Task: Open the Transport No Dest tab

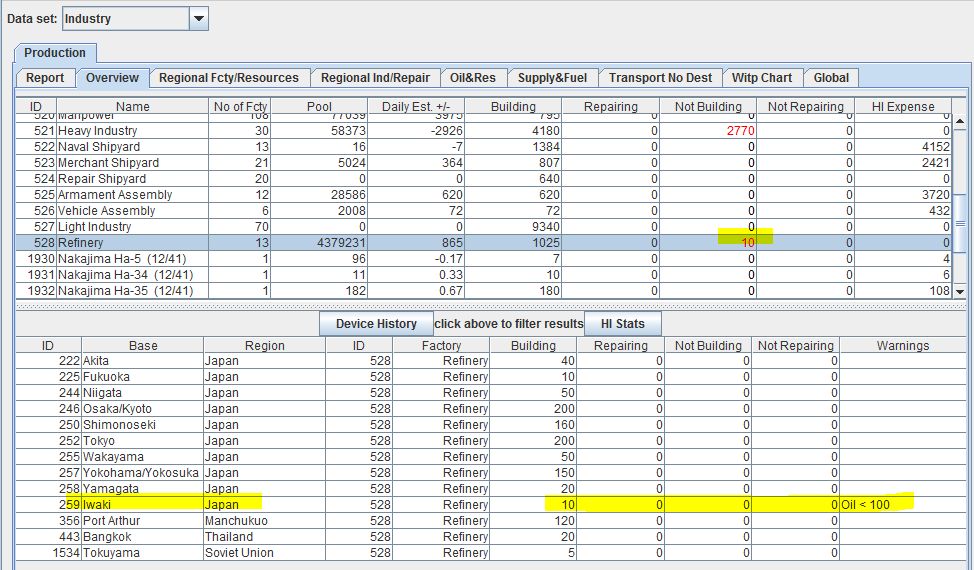Action: point(660,78)
